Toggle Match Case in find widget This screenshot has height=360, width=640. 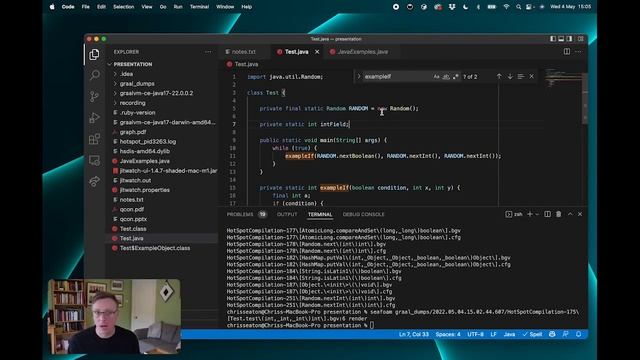[436, 76]
